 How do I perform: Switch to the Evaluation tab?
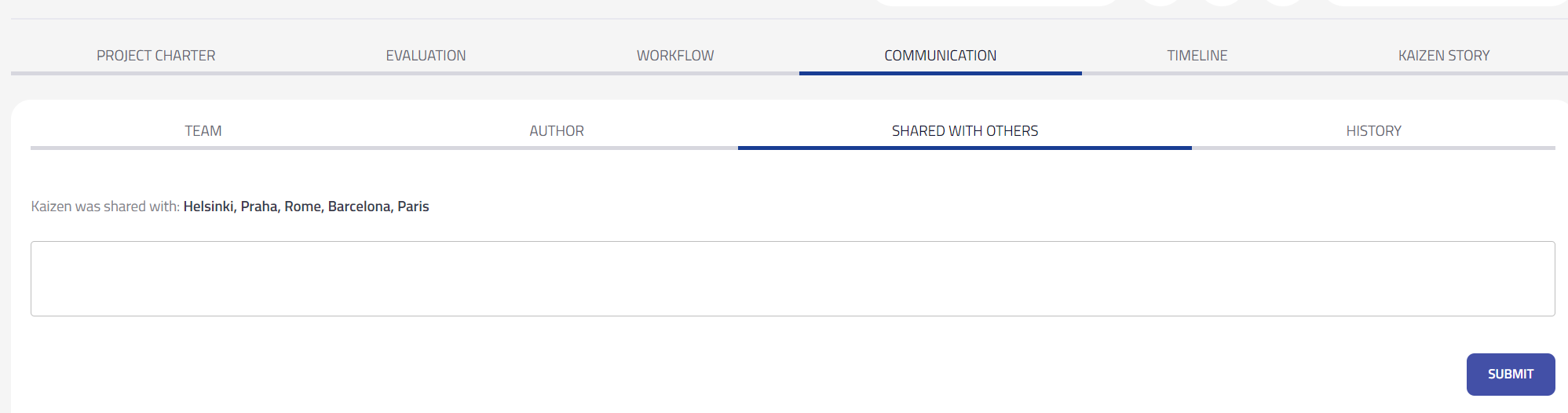coord(426,56)
